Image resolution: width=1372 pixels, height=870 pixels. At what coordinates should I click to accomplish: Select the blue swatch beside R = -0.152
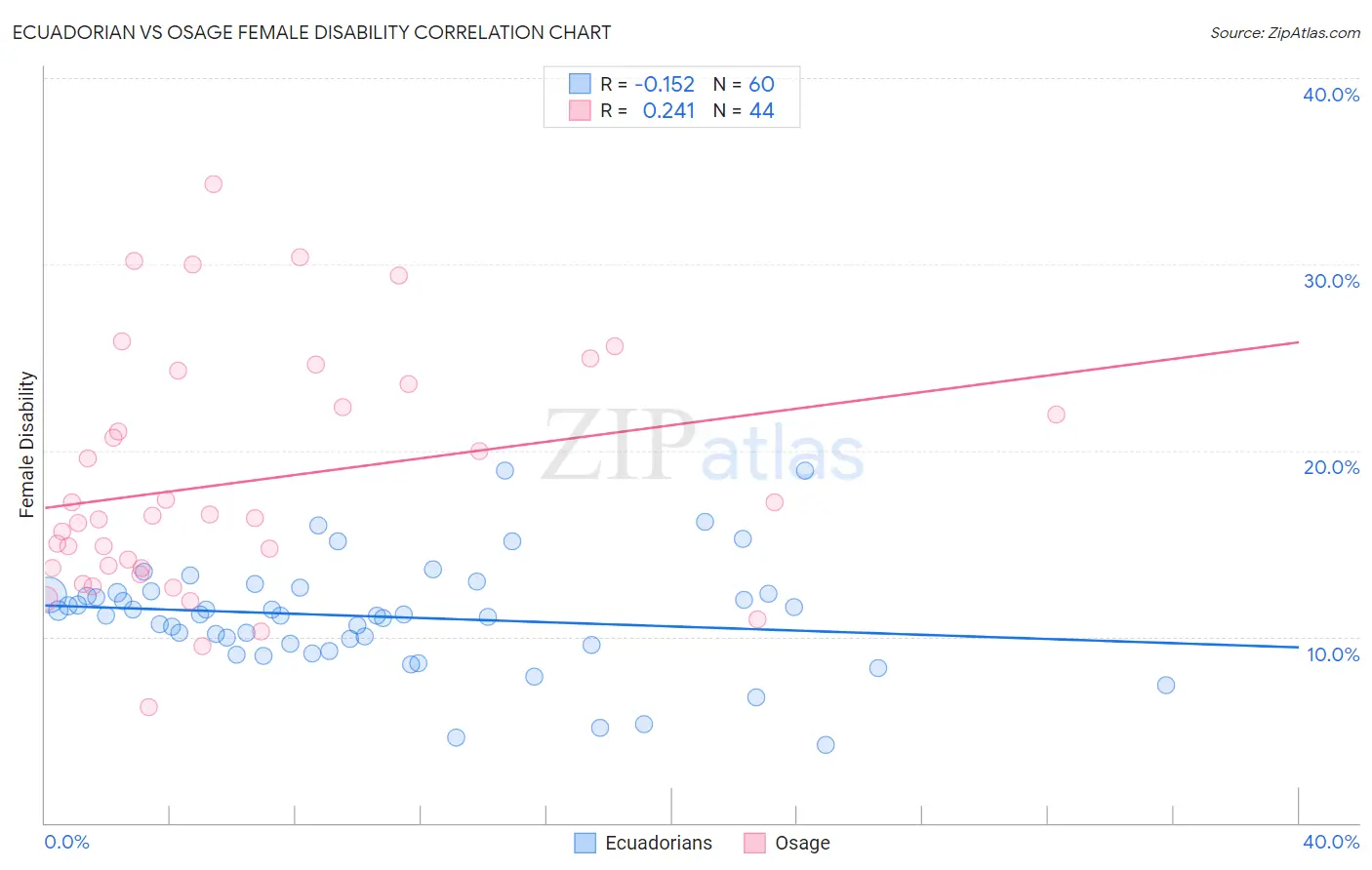coord(580,84)
